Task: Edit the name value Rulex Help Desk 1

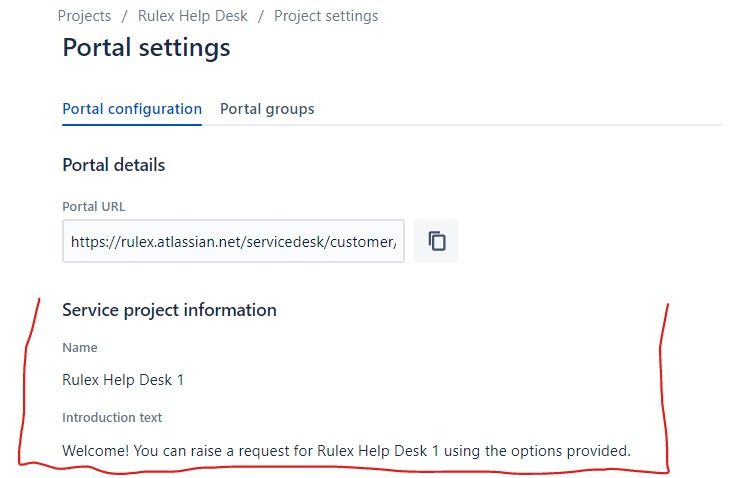Action: click(x=123, y=380)
